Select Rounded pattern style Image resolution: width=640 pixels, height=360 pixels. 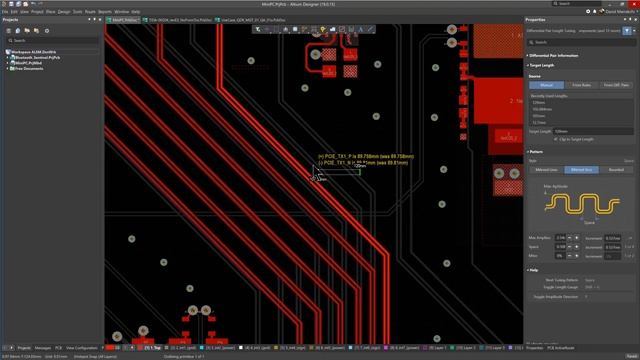(616, 170)
